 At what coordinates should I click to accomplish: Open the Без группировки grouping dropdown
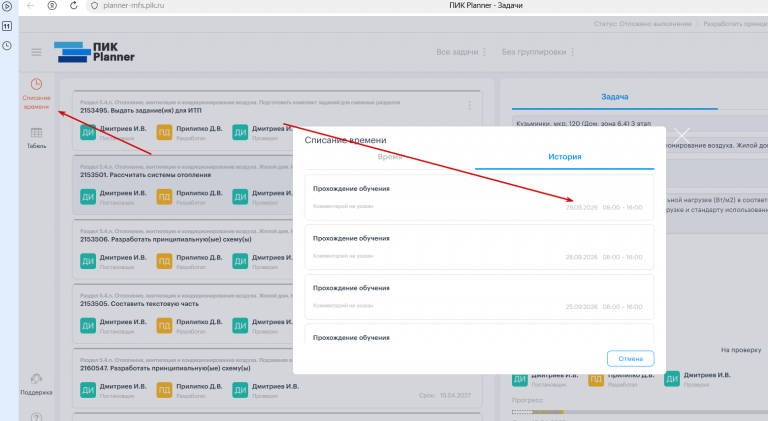point(538,52)
